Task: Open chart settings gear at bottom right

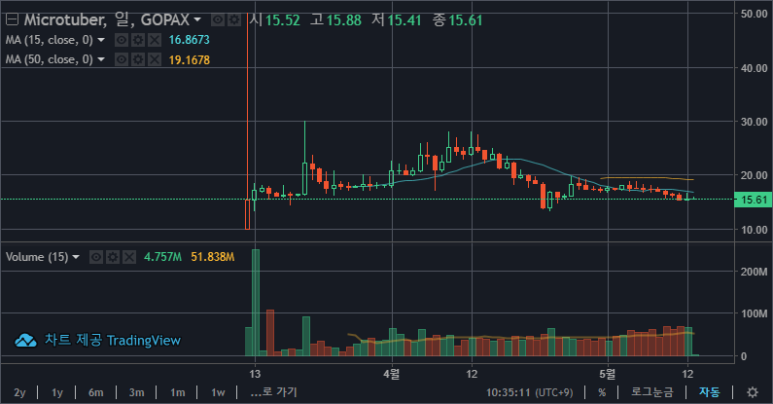Action: (753, 392)
